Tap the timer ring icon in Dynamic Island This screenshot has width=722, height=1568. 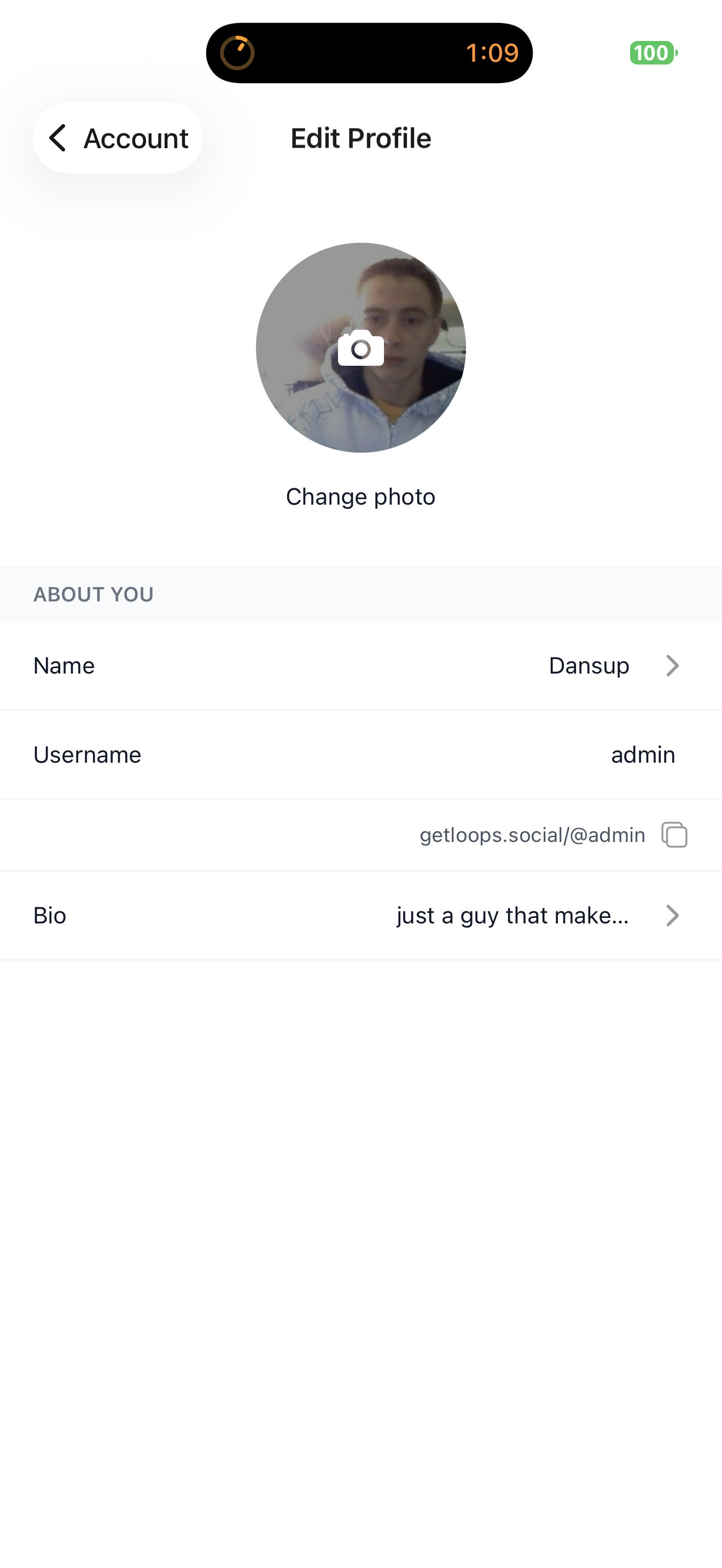[237, 53]
